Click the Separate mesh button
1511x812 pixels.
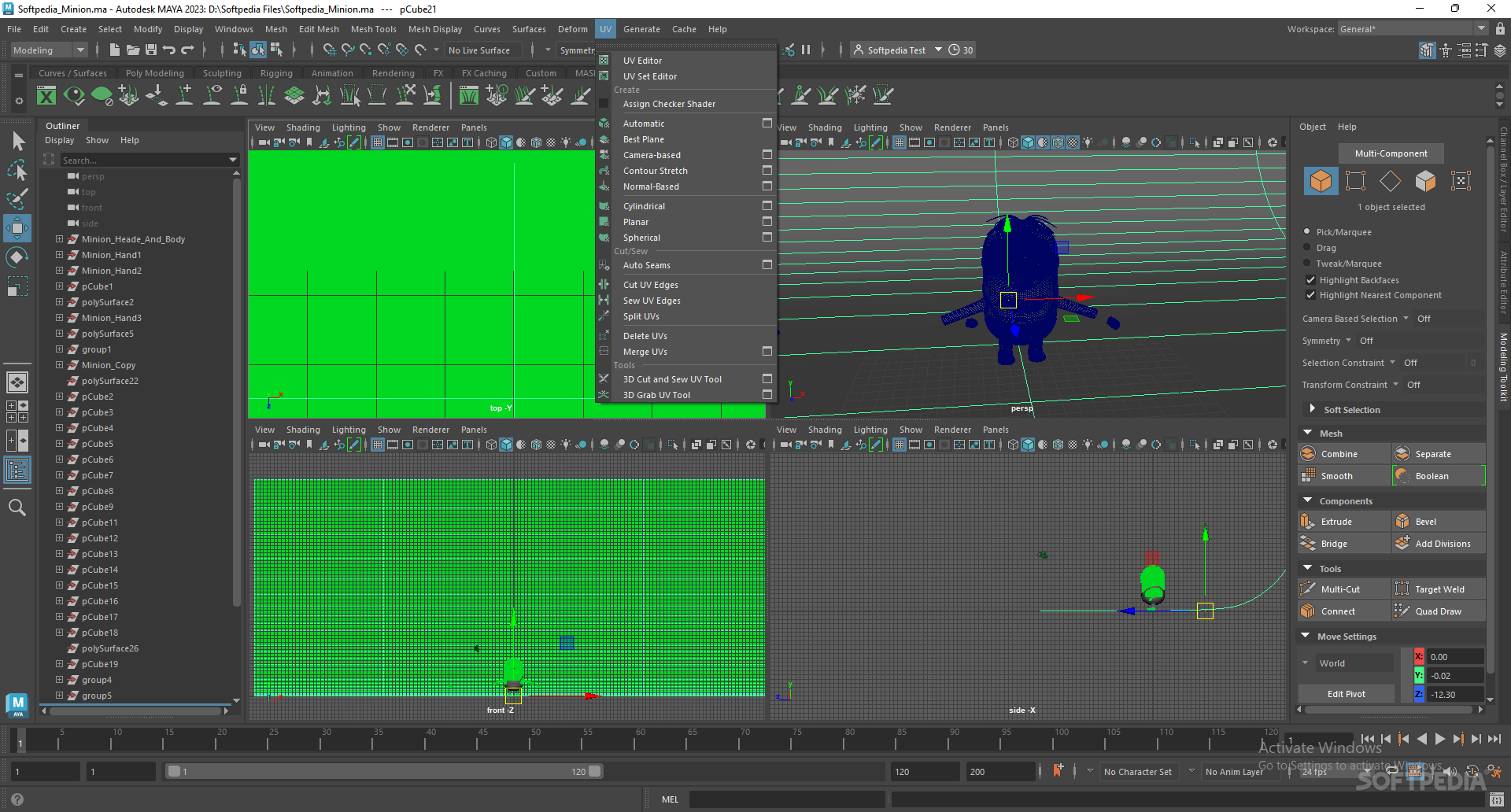(x=1439, y=454)
